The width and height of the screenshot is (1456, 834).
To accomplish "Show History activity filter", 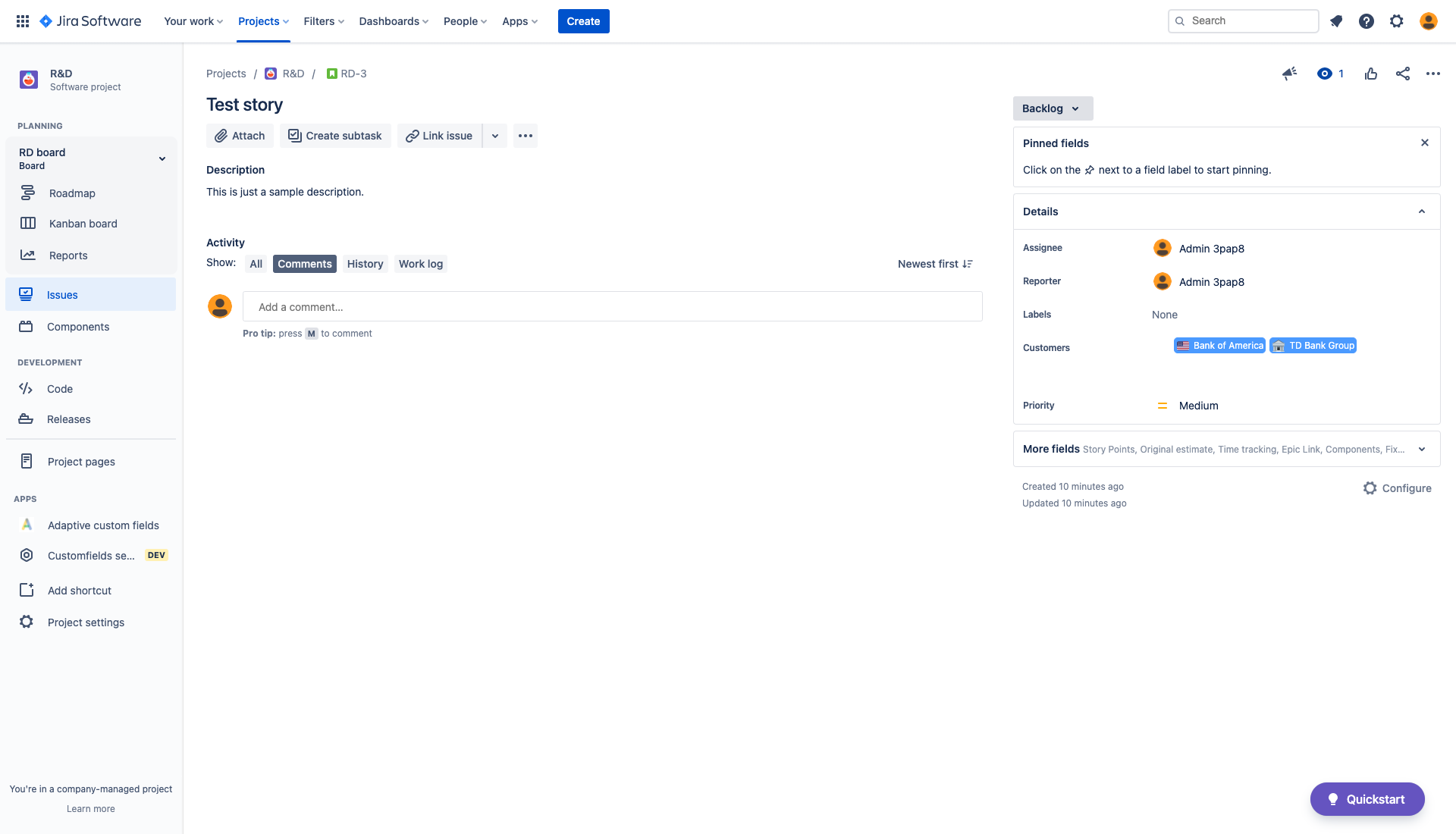I will (x=365, y=264).
